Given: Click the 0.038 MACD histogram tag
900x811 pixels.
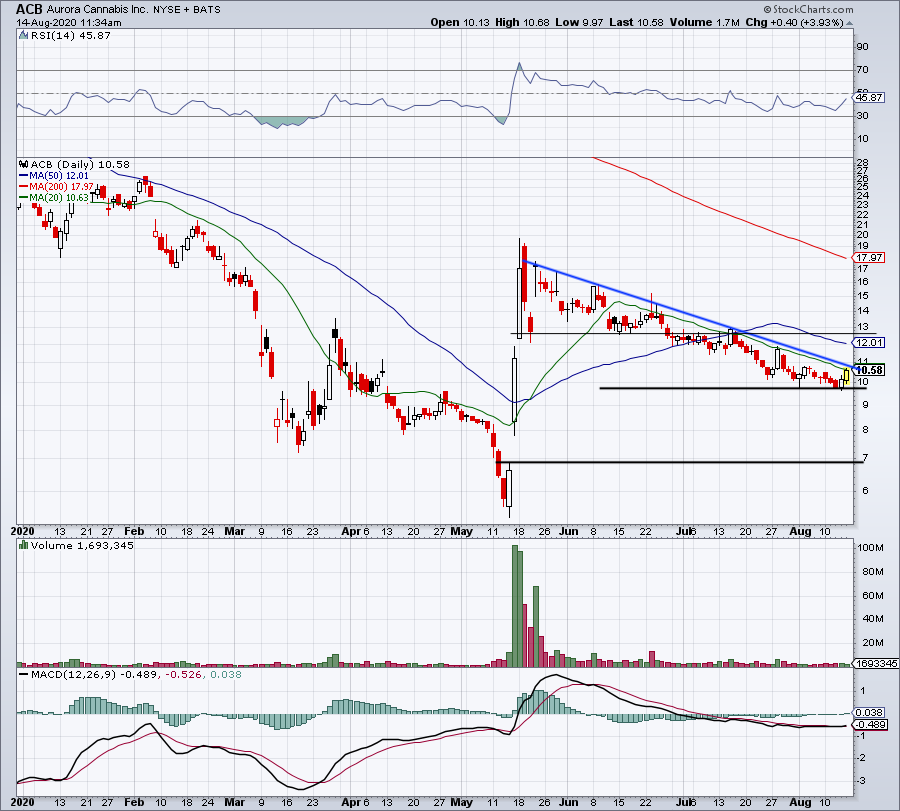Looking at the screenshot, I should [x=870, y=712].
